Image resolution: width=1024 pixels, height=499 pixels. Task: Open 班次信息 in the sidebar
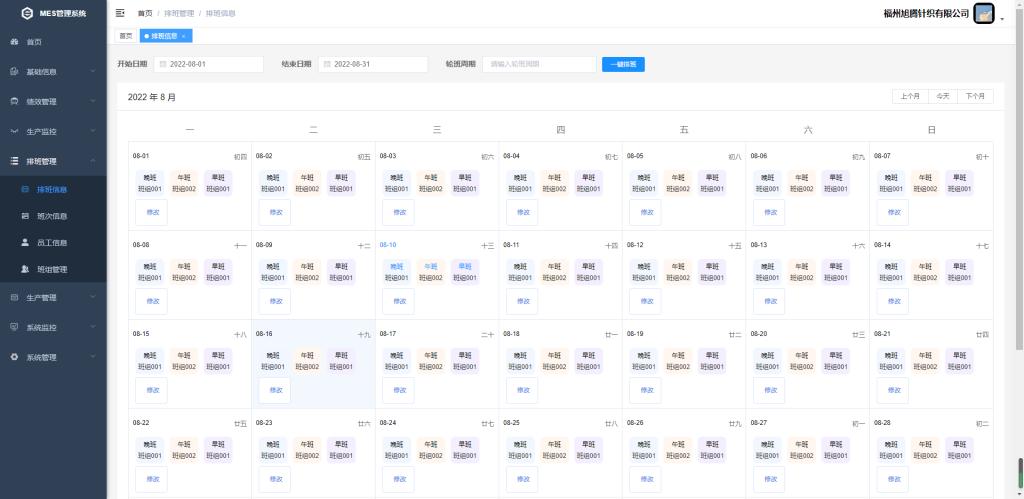pos(51,215)
